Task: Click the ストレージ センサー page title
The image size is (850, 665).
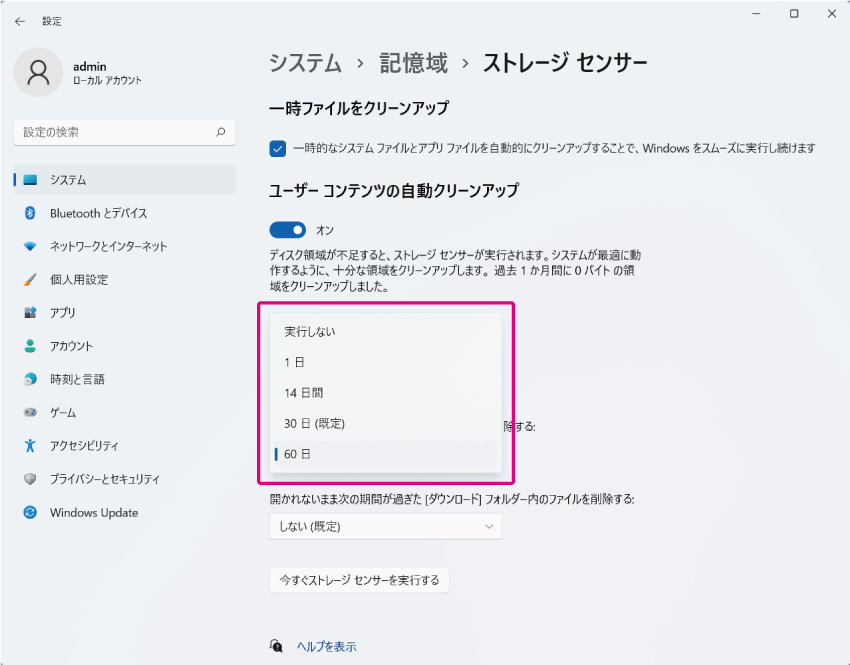Action: pos(565,63)
